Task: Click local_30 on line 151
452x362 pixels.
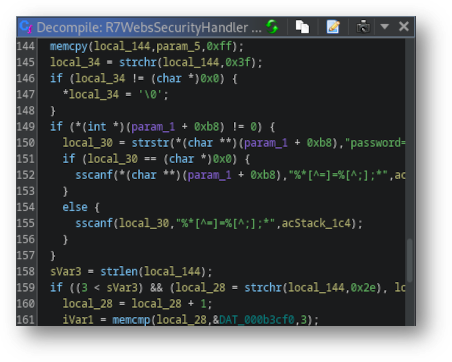Action: coord(113,159)
